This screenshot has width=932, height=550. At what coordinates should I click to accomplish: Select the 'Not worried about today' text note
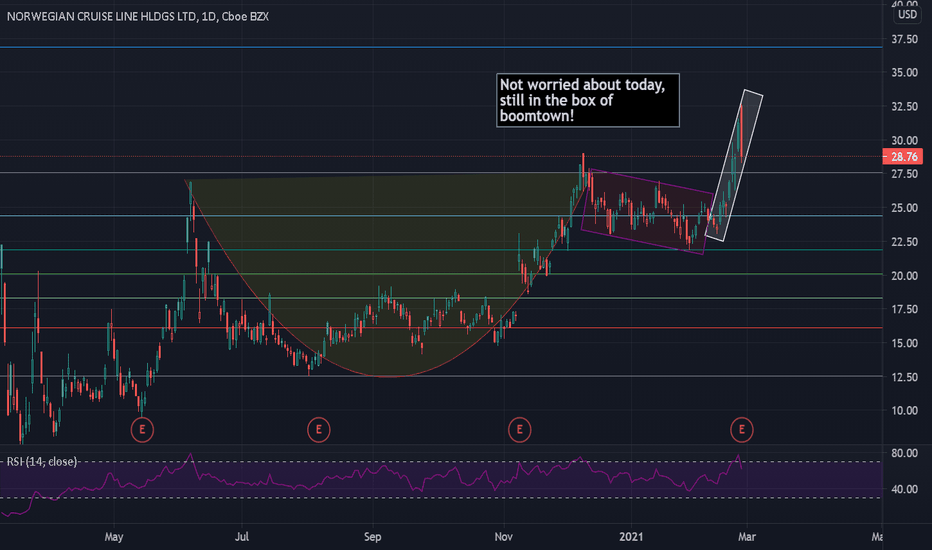tap(588, 100)
